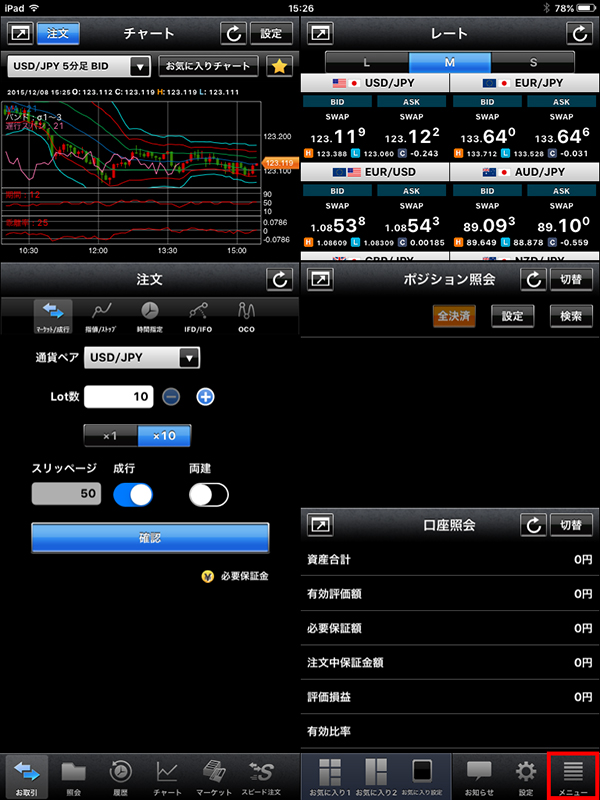Open the 履歴 history icon
The height and width of the screenshot is (800, 600).
120,775
